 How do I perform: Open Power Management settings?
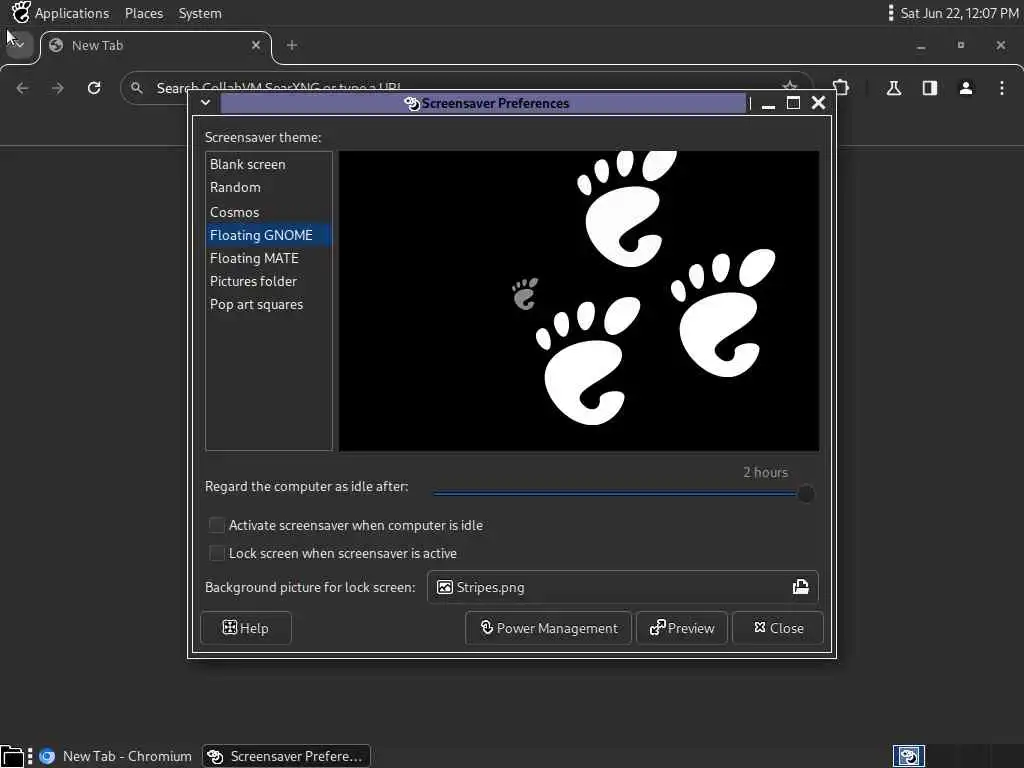(x=549, y=628)
